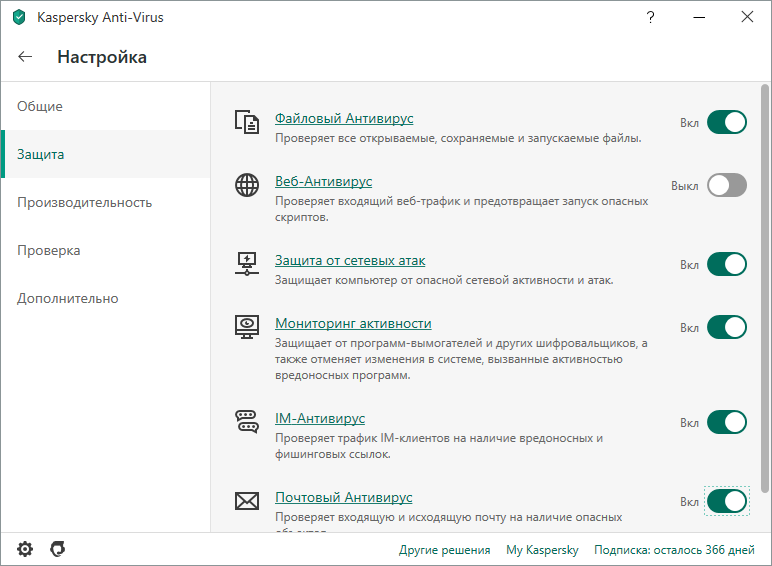Select the Общие settings tab
772x566 pixels.
pyautogui.click(x=40, y=106)
